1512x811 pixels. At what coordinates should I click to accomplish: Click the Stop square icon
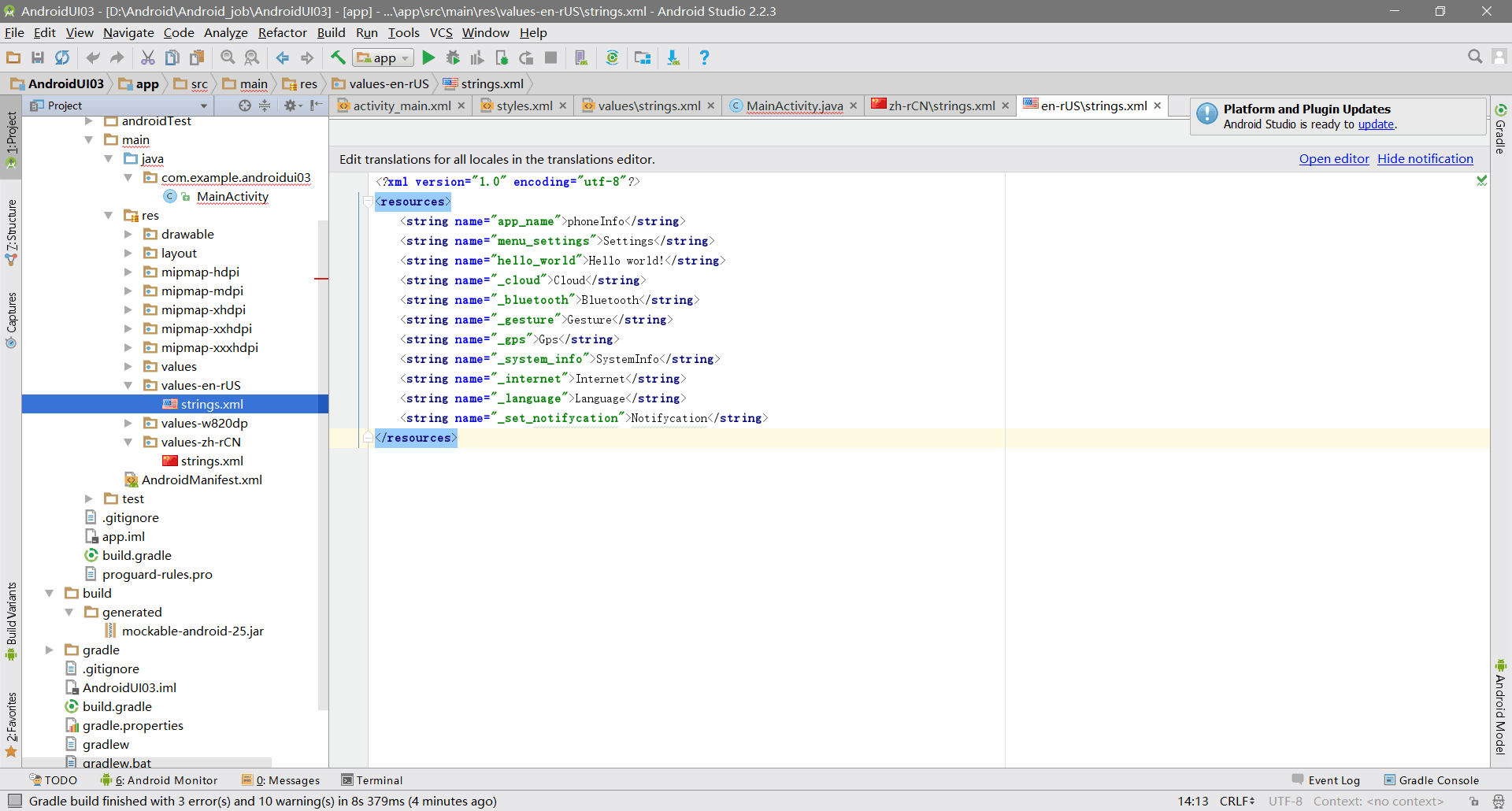[551, 57]
